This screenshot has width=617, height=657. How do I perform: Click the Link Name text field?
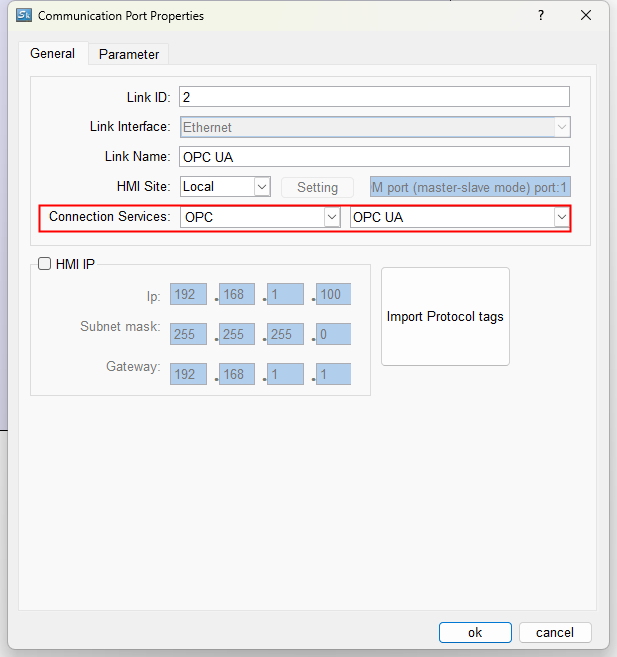click(x=373, y=157)
